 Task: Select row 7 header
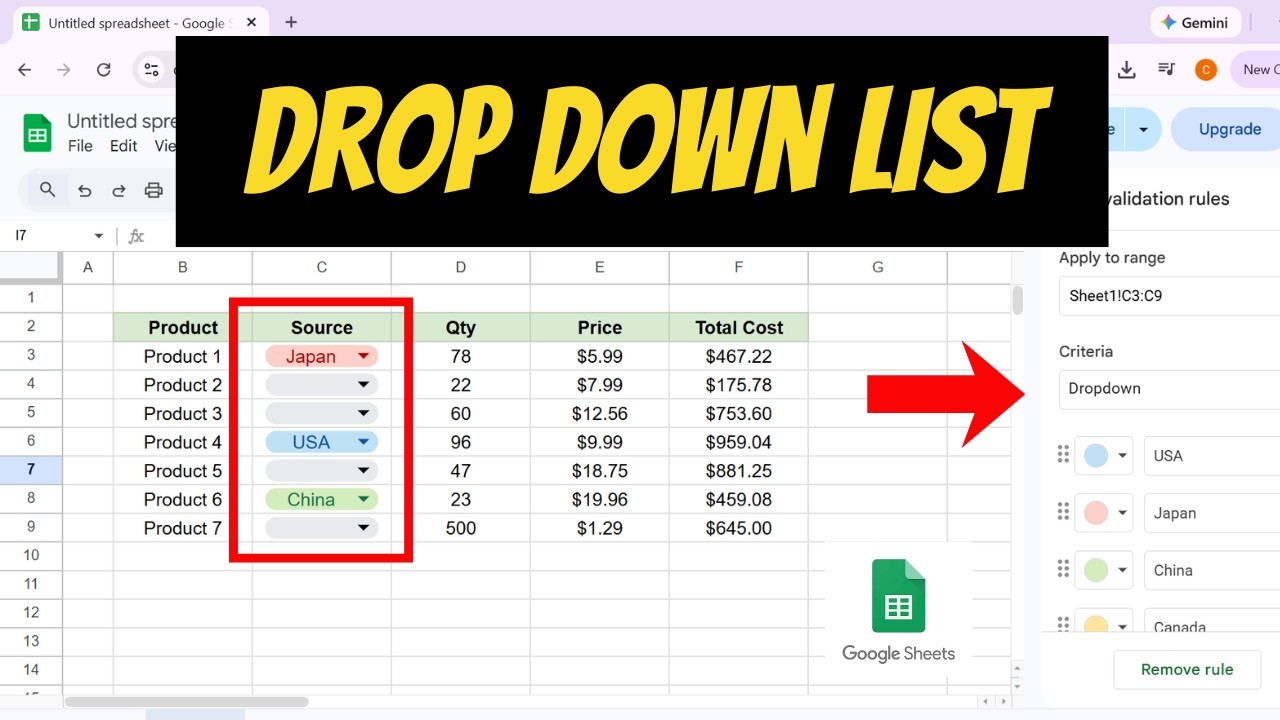pyautogui.click(x=31, y=470)
